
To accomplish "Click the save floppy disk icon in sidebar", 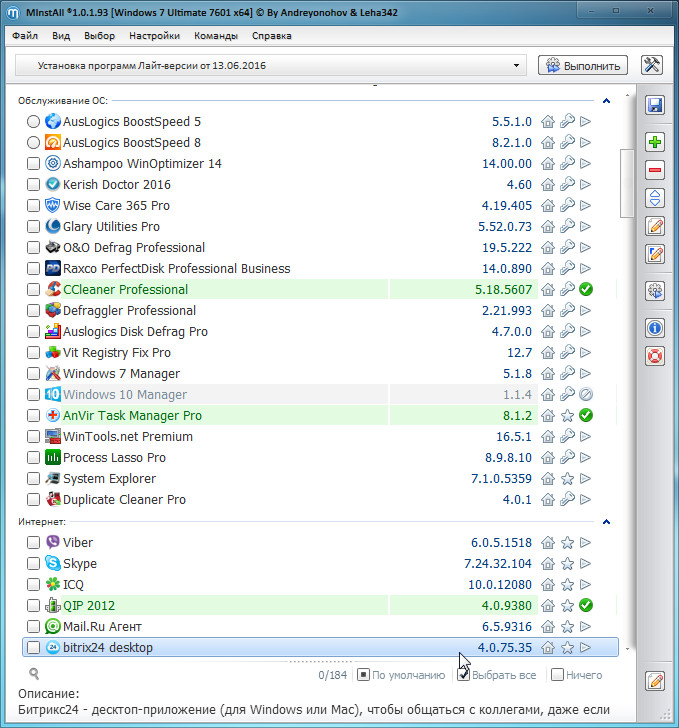I will (x=655, y=105).
